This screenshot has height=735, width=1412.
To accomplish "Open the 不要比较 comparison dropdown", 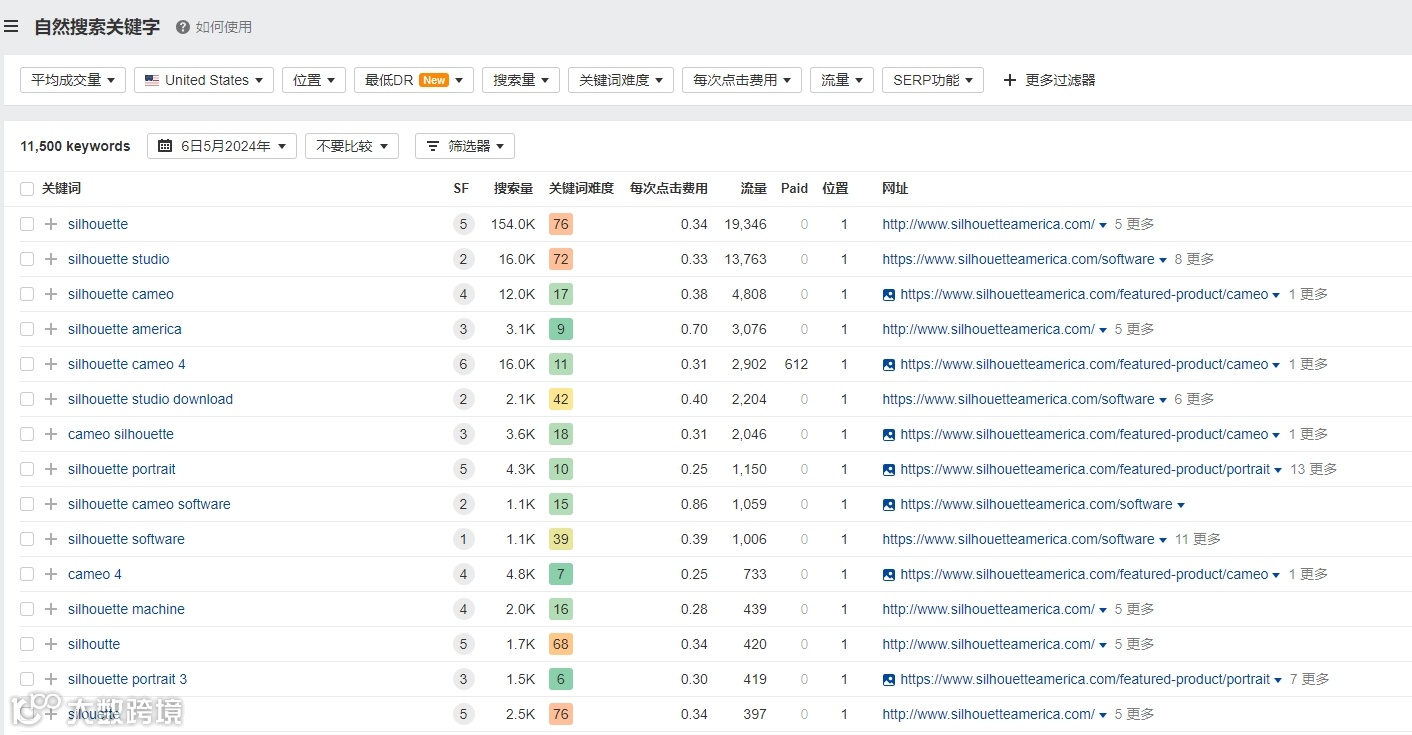I will tap(352, 146).
